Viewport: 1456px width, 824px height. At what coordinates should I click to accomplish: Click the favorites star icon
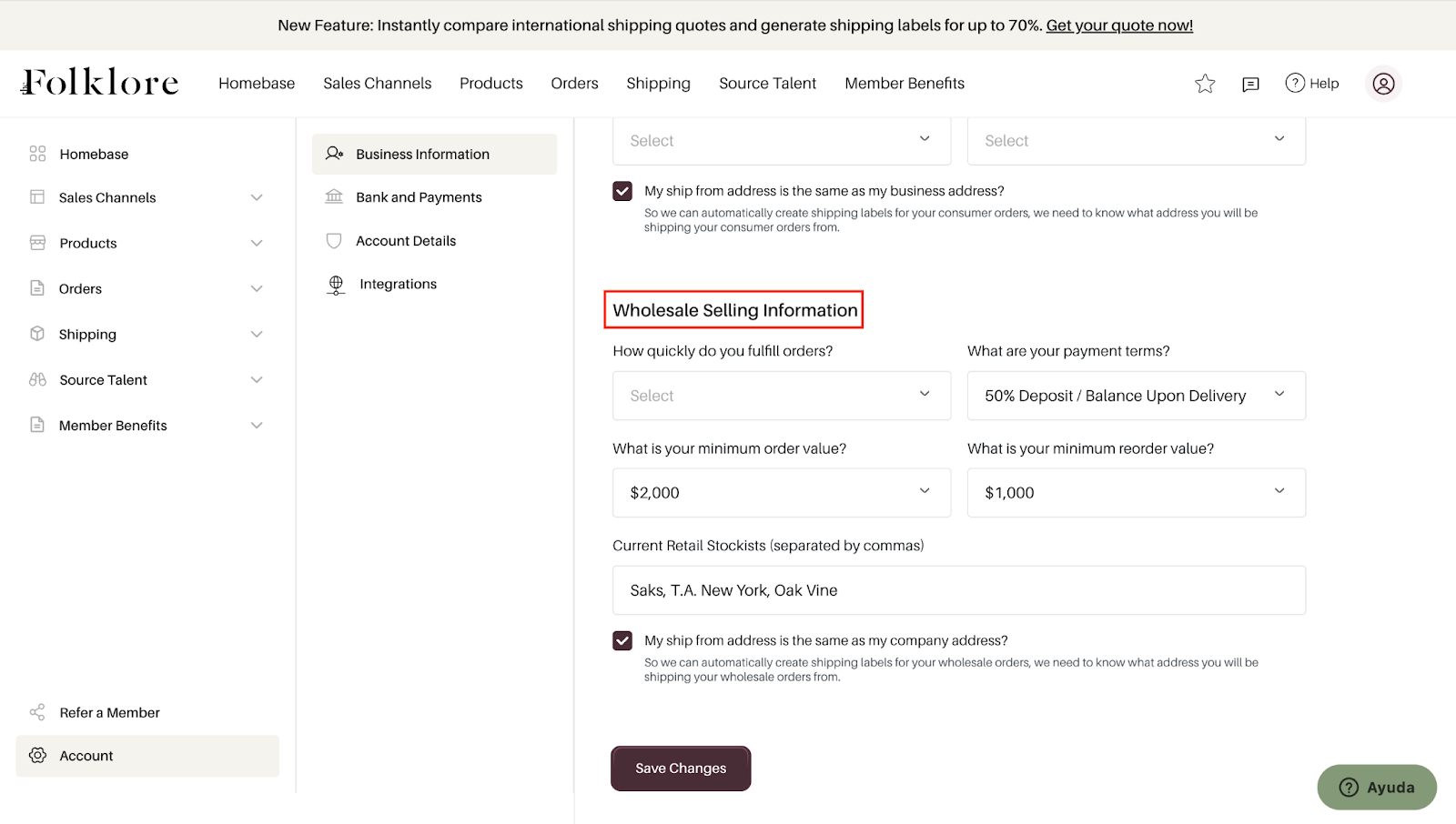click(x=1205, y=84)
